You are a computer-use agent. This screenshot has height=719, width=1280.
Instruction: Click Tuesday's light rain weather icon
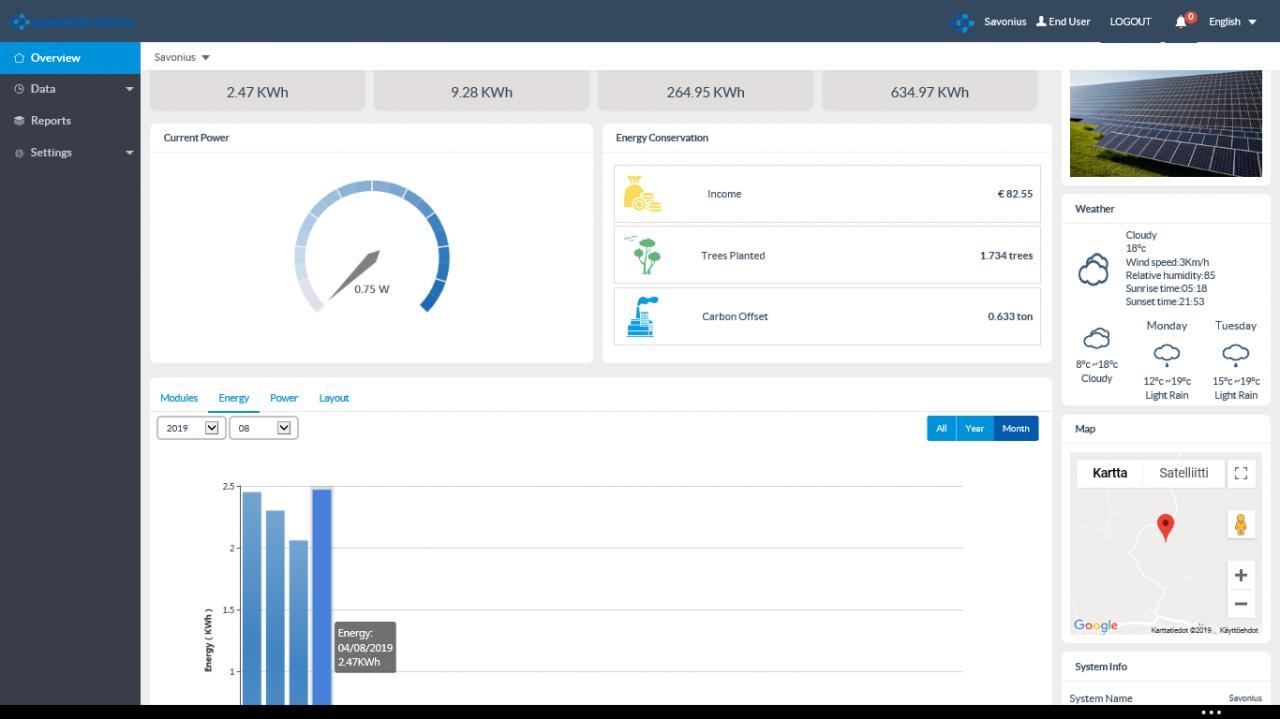(1236, 354)
